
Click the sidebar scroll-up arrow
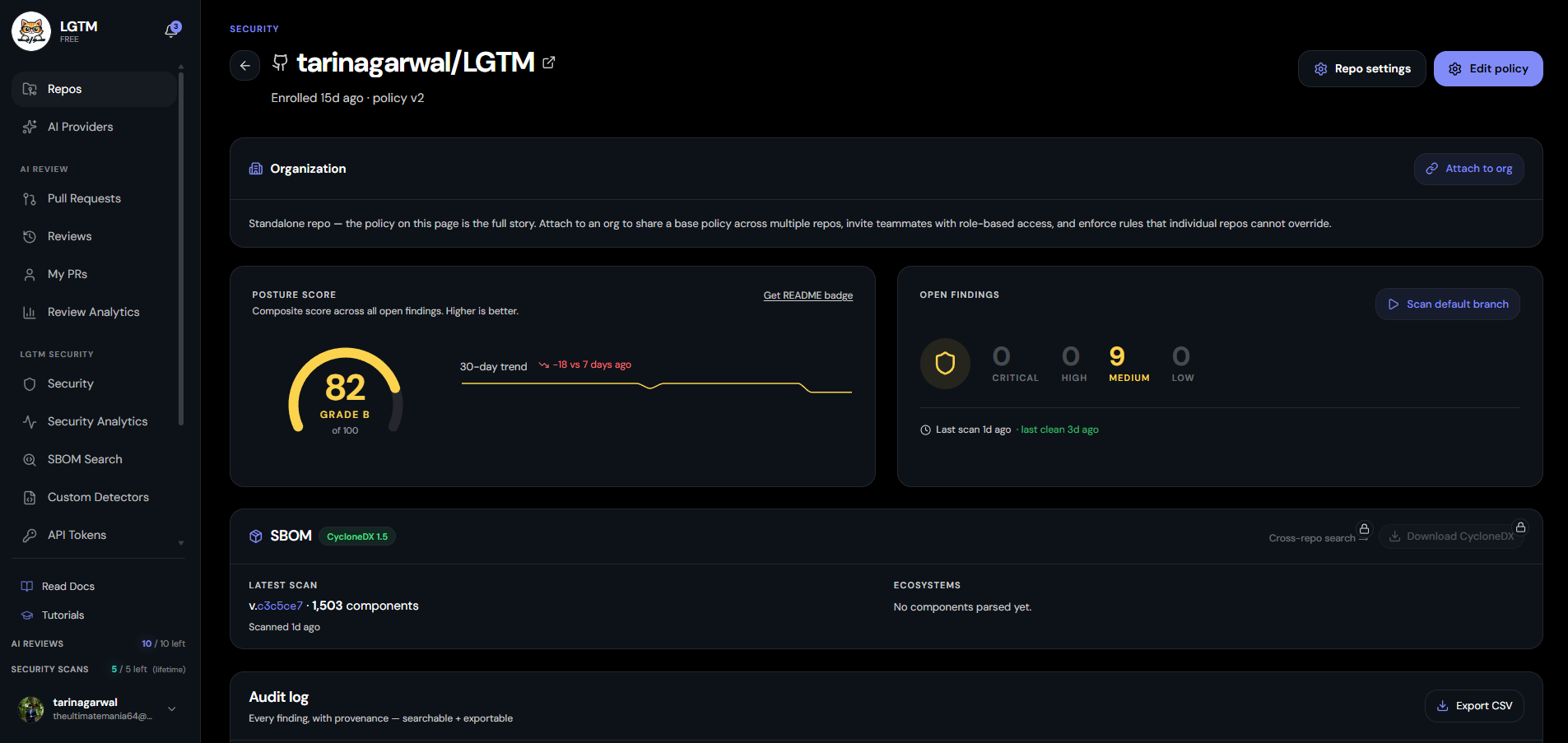click(x=181, y=67)
